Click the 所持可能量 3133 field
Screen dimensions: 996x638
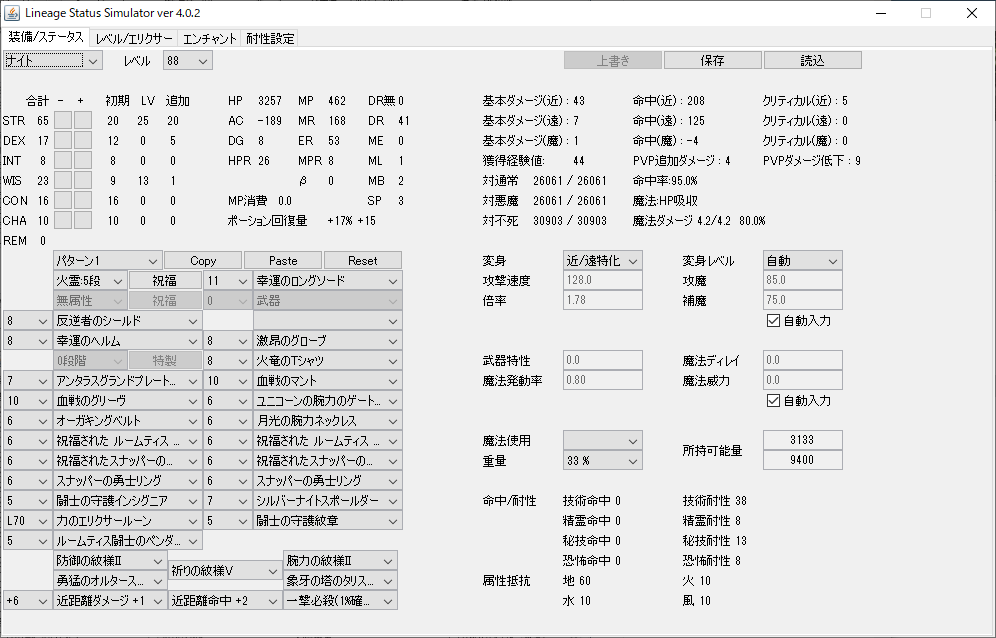point(803,440)
